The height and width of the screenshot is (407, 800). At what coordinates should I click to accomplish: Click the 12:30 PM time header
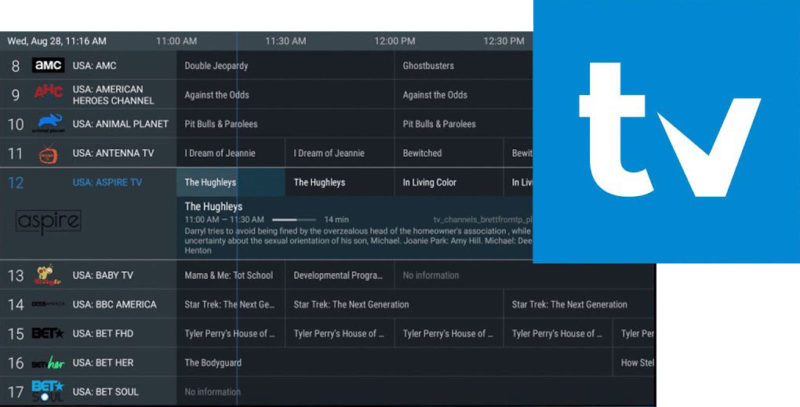(504, 41)
